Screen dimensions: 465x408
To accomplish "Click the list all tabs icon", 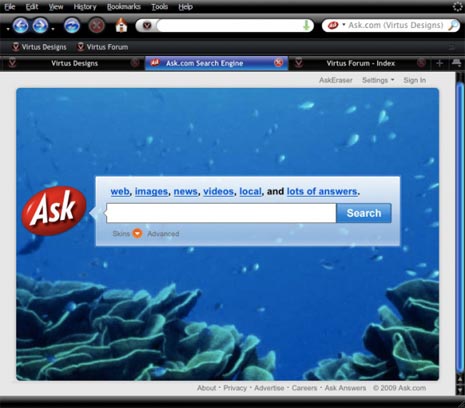I will pyautogui.click(x=456, y=63).
